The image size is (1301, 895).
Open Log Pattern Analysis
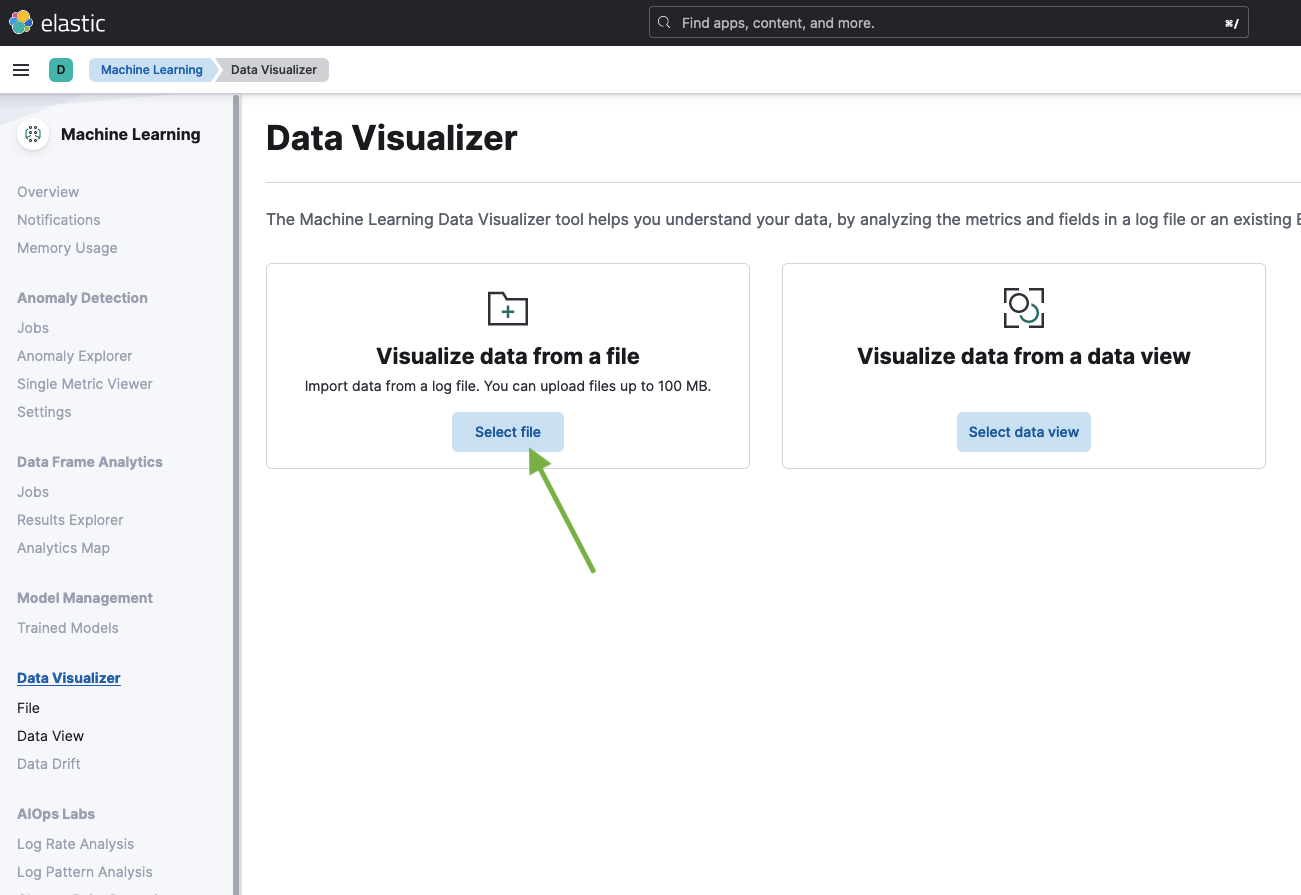coord(85,872)
